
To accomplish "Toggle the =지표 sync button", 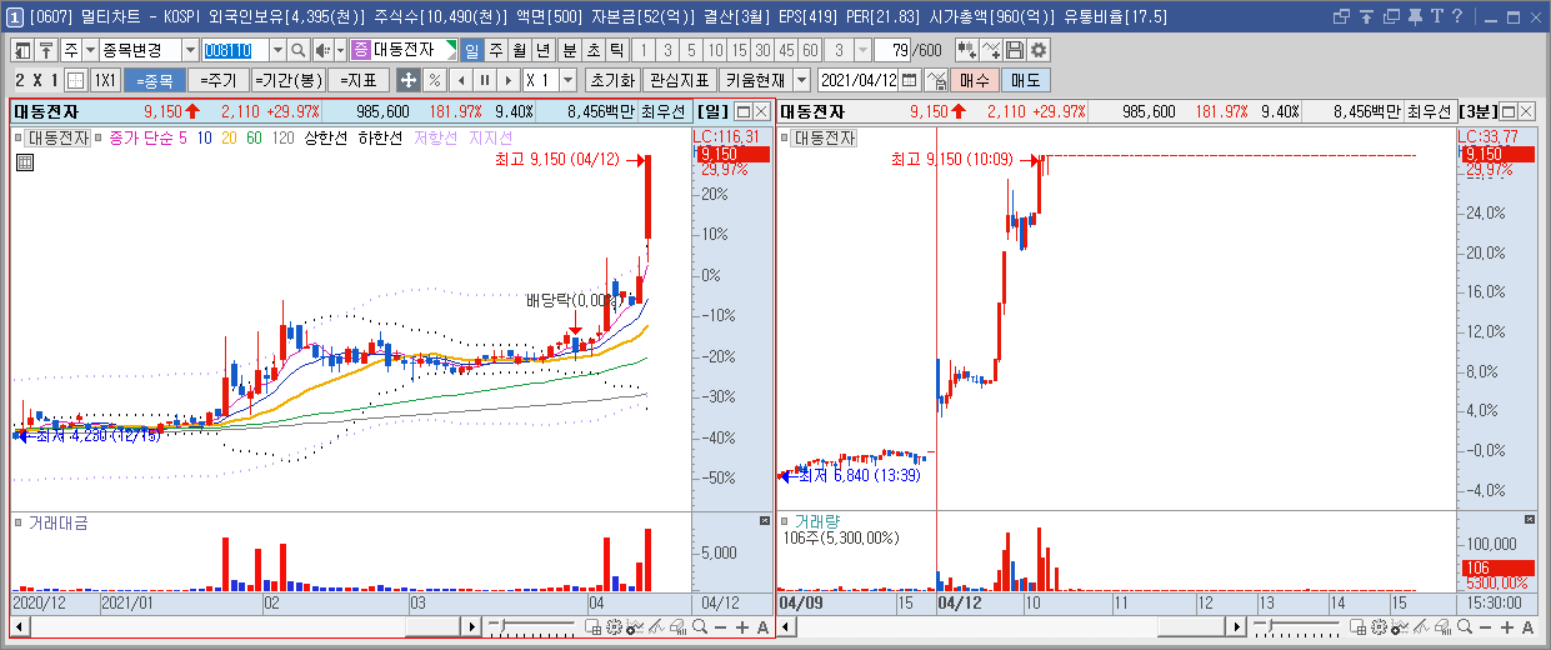I will (x=358, y=80).
